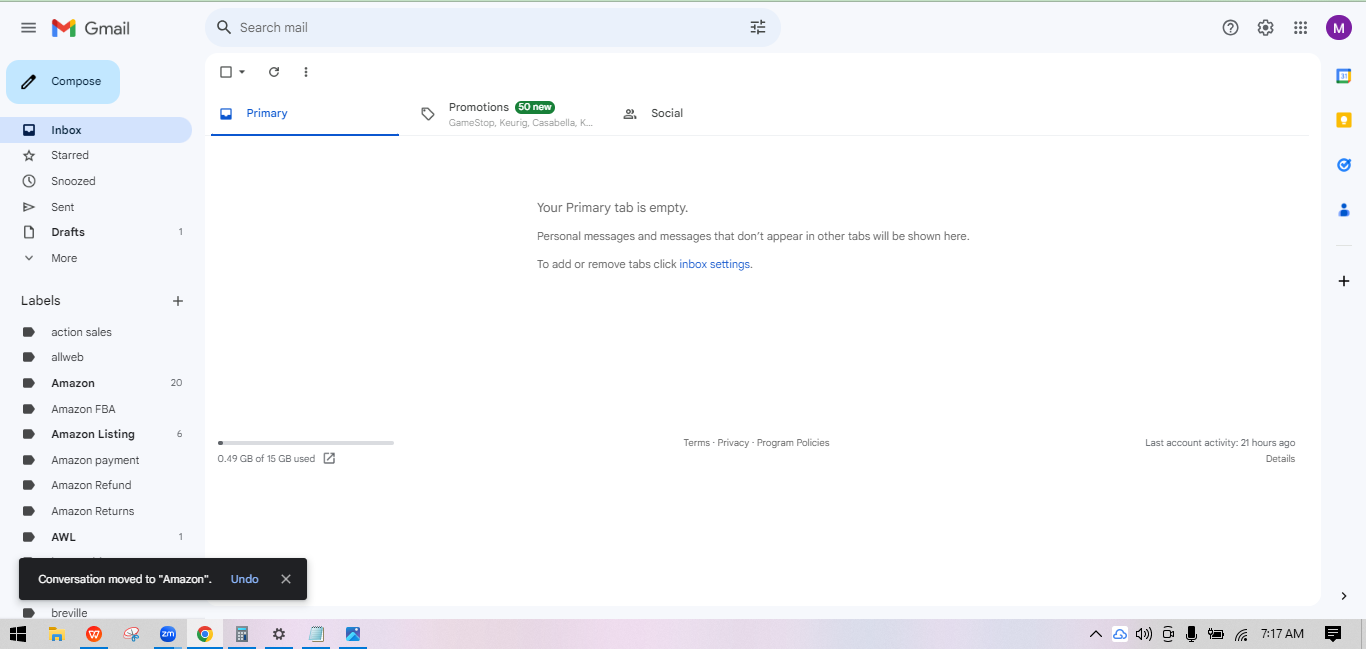Open the Sent folder
1366x649 pixels.
click(96, 207)
